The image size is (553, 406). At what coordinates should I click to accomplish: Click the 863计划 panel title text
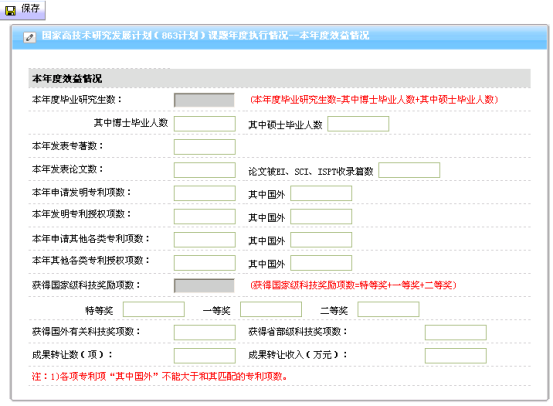[206, 36]
